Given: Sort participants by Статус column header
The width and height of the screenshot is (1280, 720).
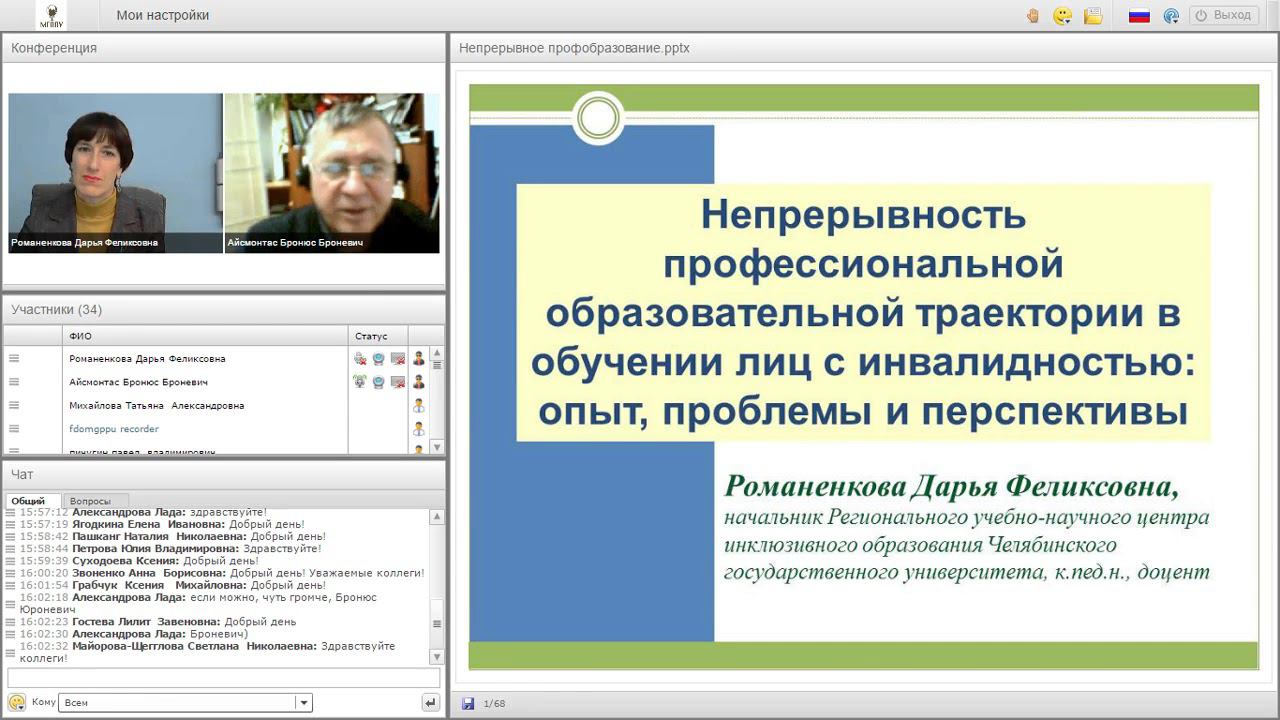Looking at the screenshot, I should [378, 336].
